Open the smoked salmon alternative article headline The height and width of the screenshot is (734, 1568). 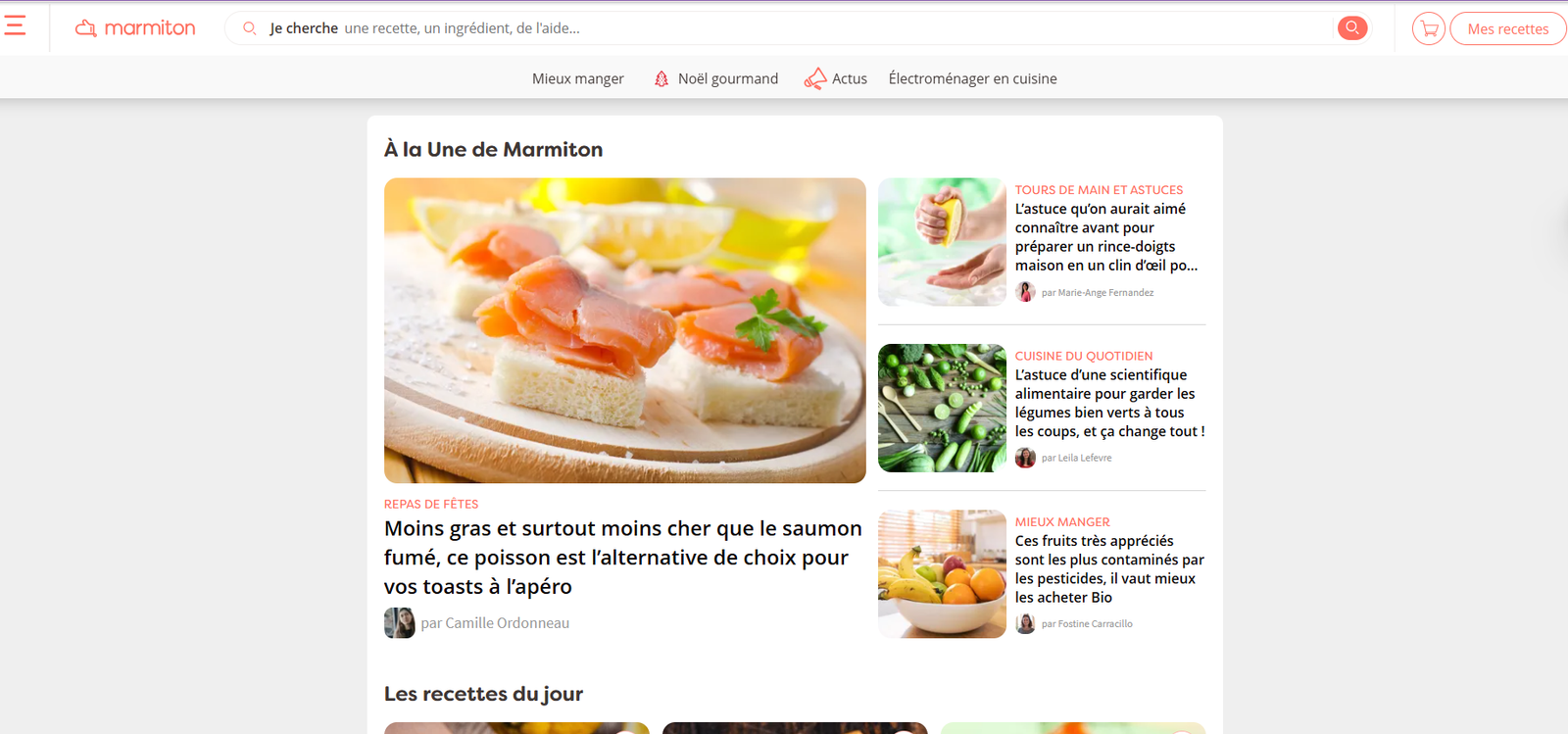(623, 558)
